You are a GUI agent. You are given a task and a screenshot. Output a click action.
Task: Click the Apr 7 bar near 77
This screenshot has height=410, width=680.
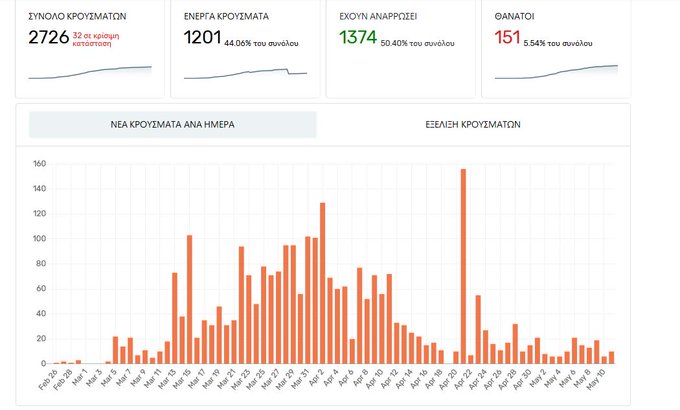360,315
